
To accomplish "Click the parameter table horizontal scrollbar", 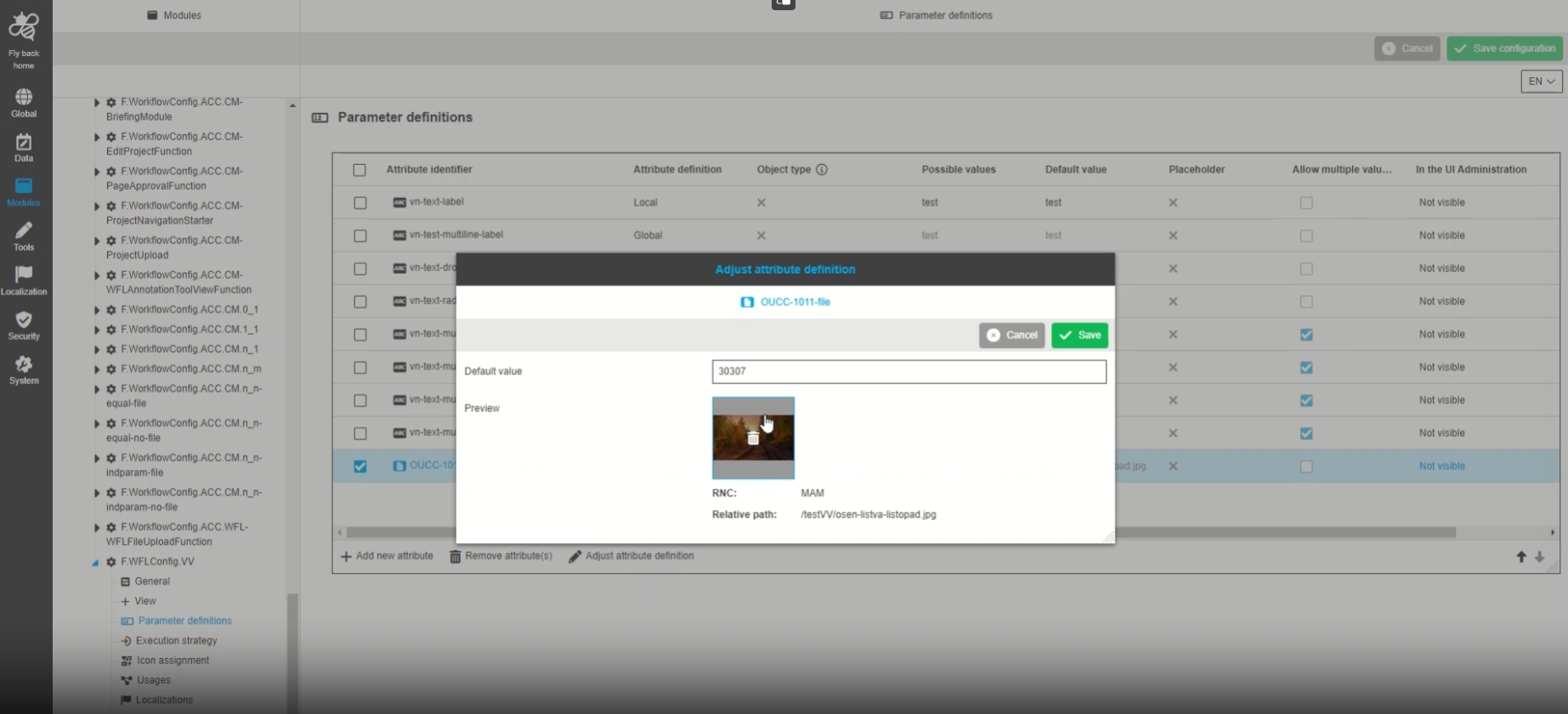I will point(901,533).
